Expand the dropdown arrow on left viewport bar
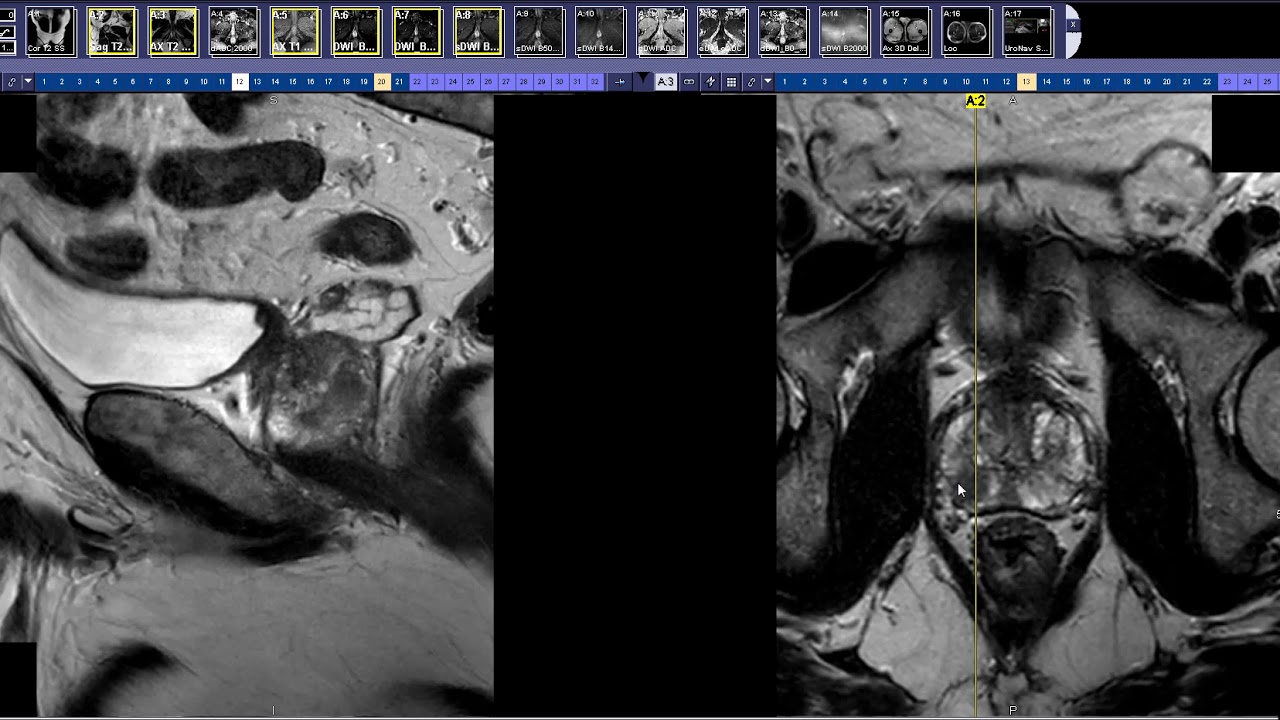Screen dimensions: 1280x720 (28, 82)
